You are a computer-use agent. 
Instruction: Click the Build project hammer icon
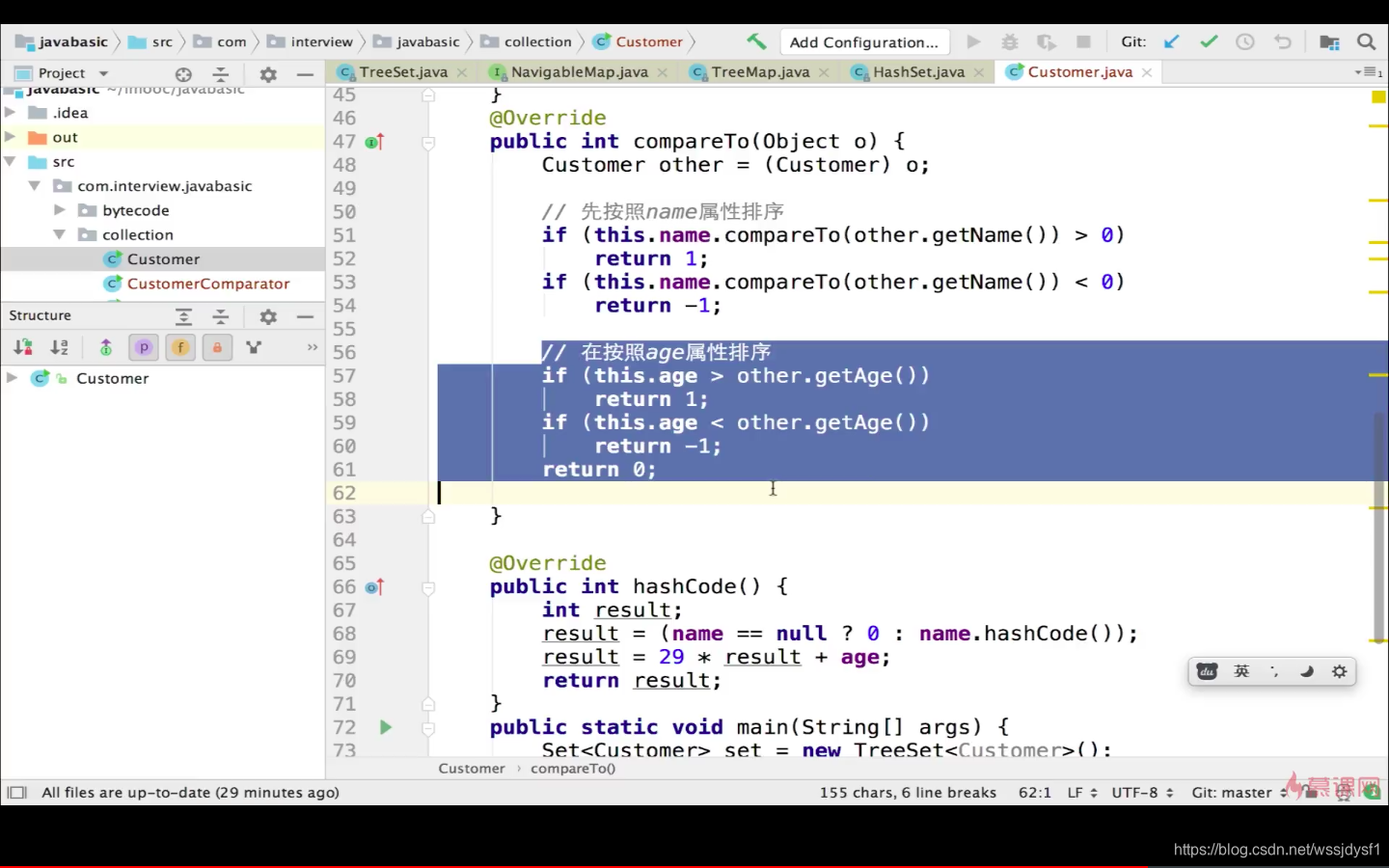pos(756,41)
